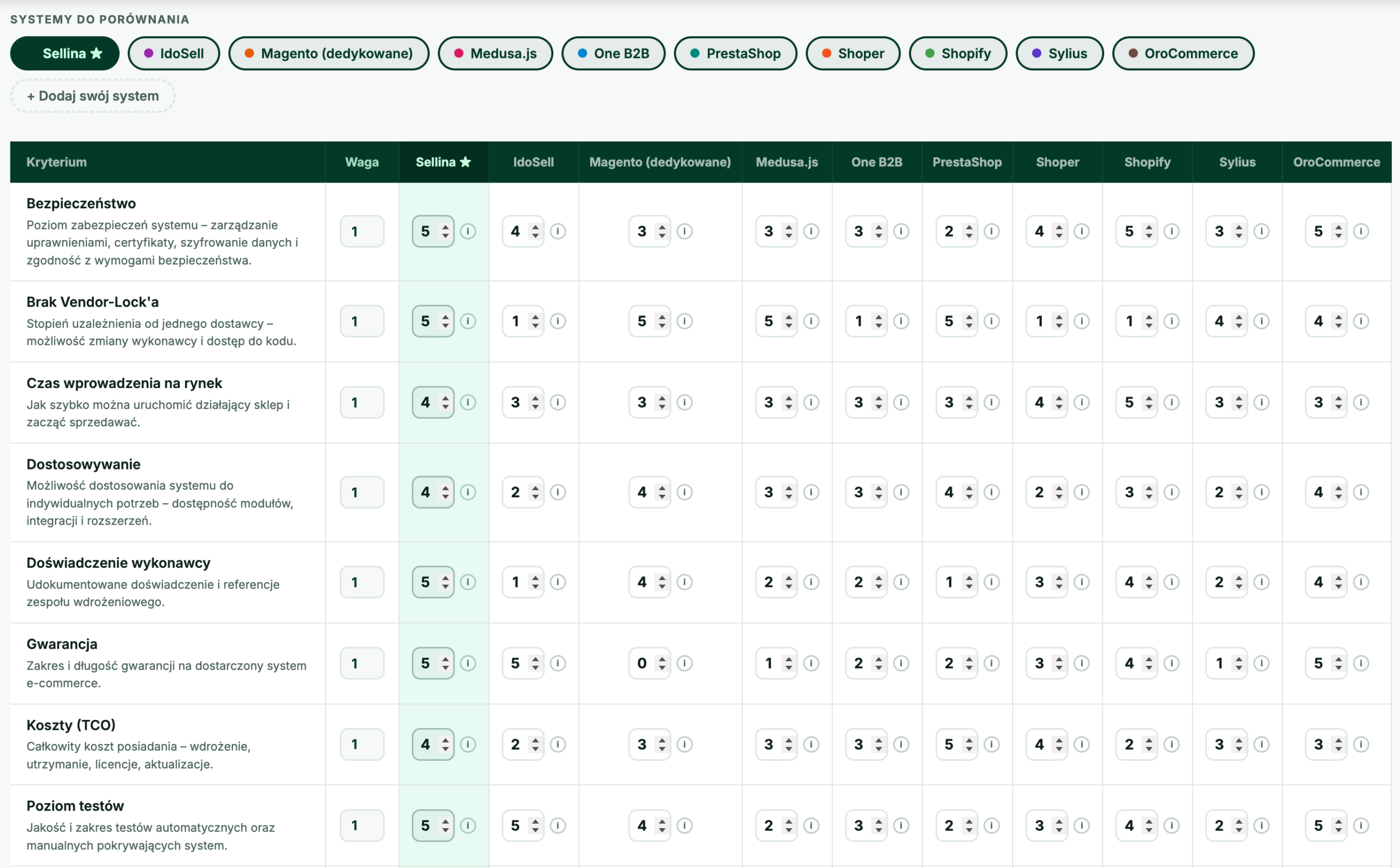Select the OroCommerce table column header
Image resolution: width=1400 pixels, height=868 pixels.
[1336, 162]
